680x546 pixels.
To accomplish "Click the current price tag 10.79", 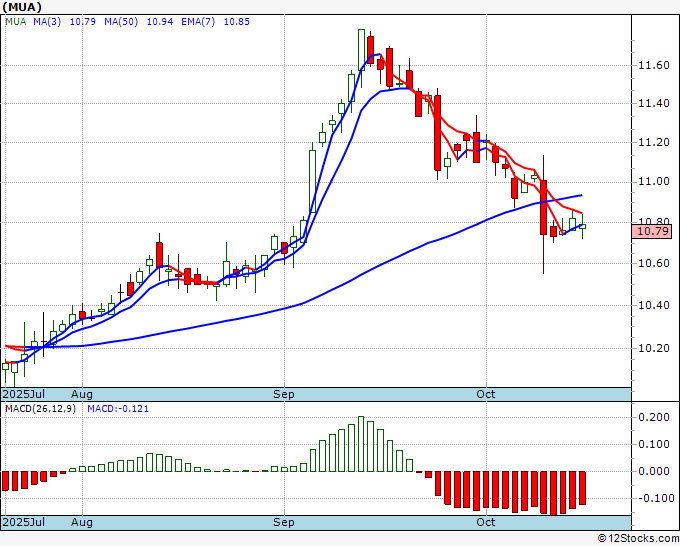I will click(652, 232).
